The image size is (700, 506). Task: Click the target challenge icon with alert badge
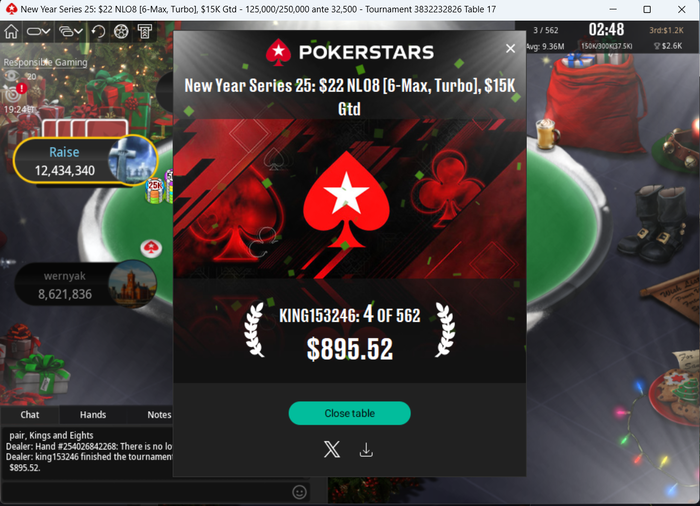pyautogui.click(x=13, y=92)
